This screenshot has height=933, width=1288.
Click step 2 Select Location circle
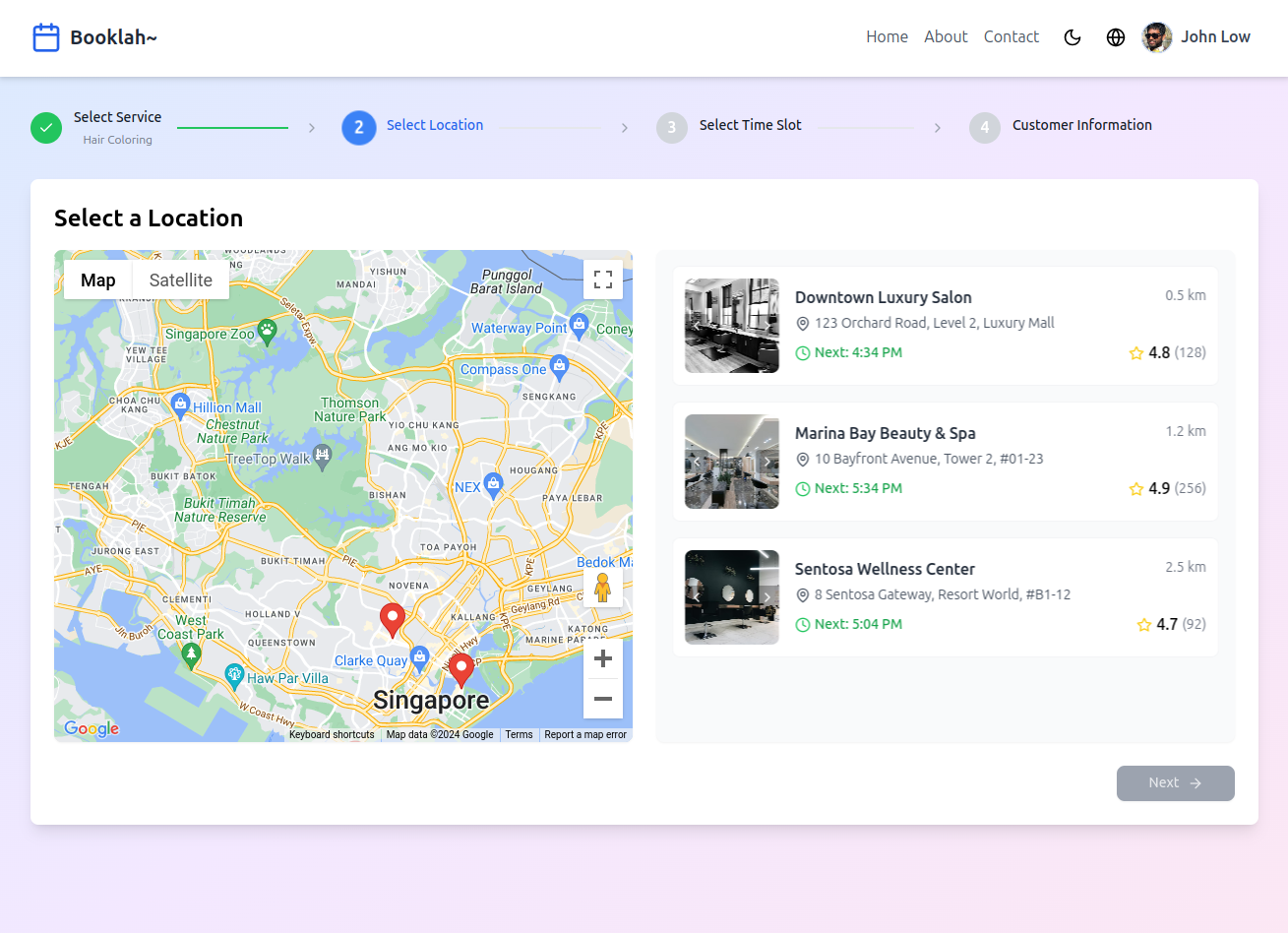click(x=359, y=128)
